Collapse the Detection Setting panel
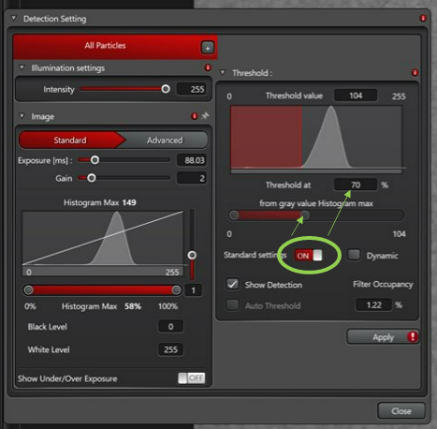Viewport: 437px width, 429px height. [14, 18]
